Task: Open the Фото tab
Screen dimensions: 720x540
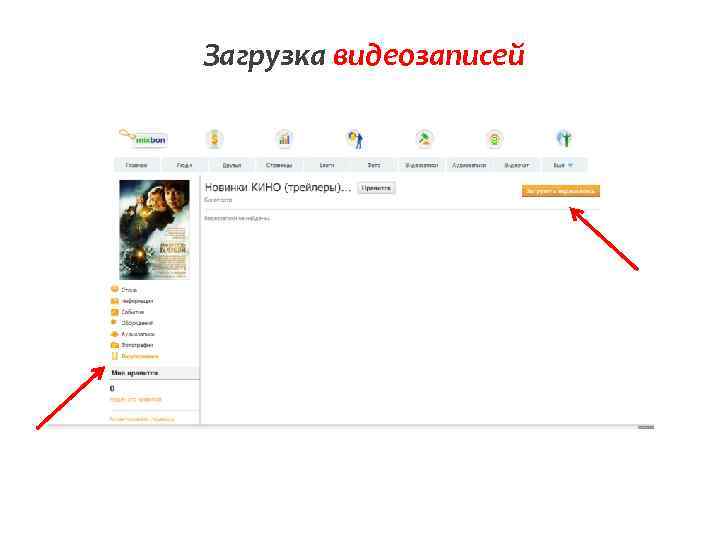Action: 374,165
